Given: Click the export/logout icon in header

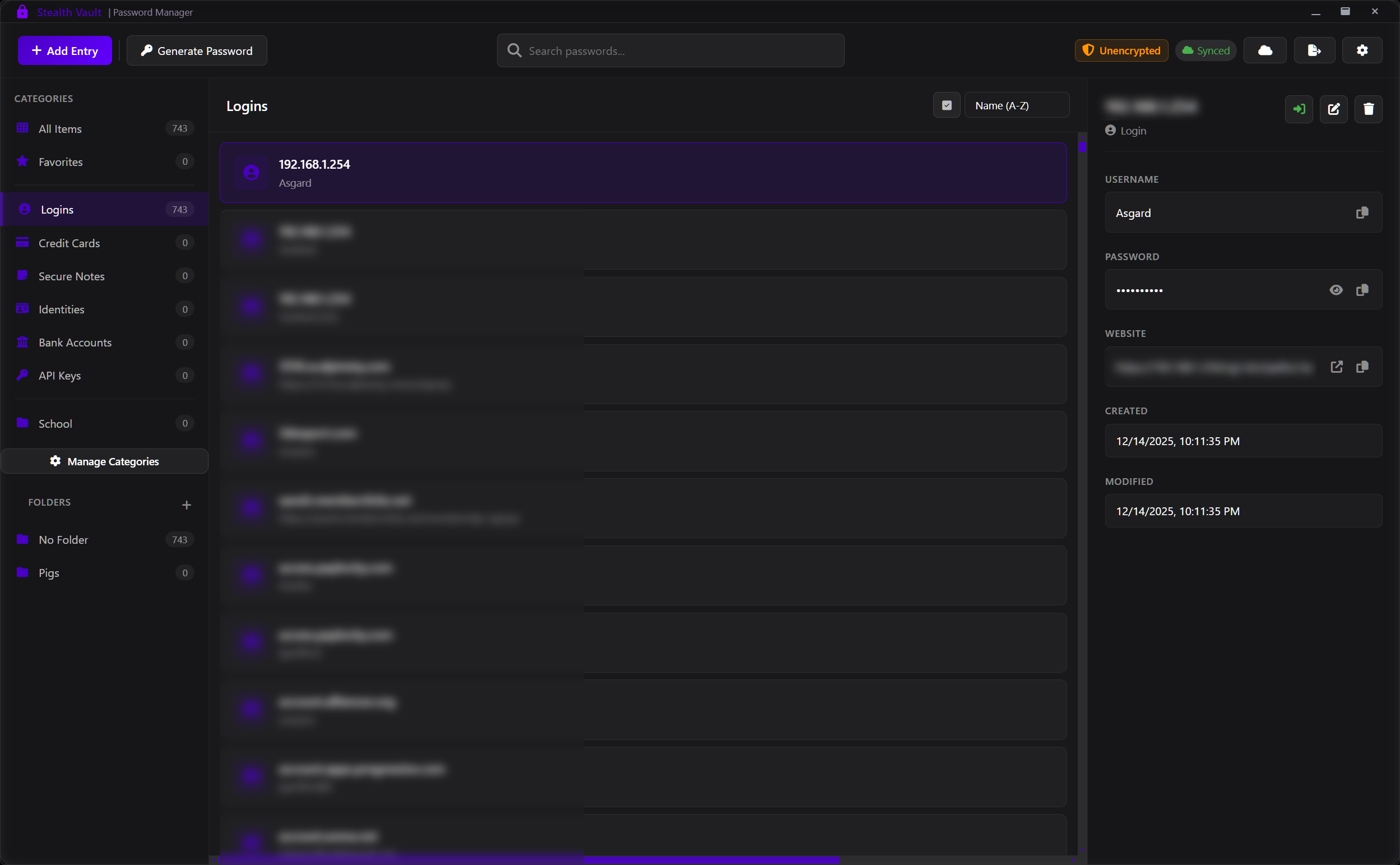Looking at the screenshot, I should pos(1314,50).
